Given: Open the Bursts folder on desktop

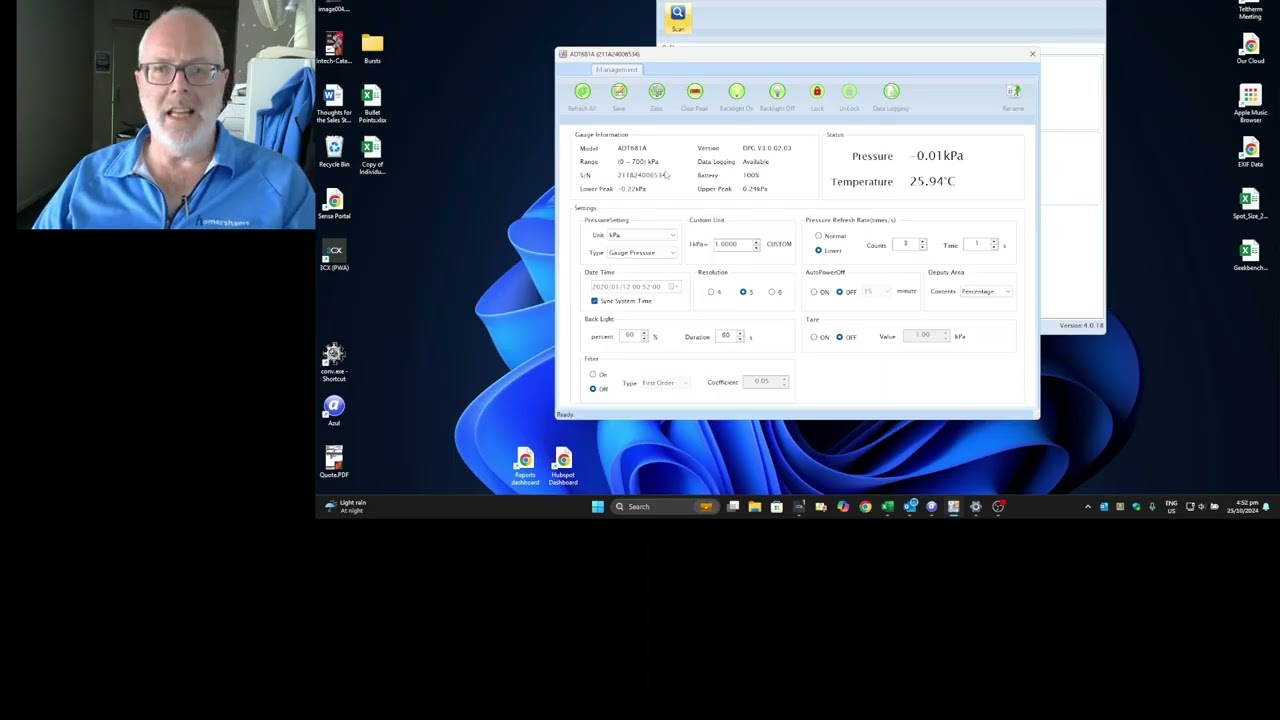Looking at the screenshot, I should (372, 47).
